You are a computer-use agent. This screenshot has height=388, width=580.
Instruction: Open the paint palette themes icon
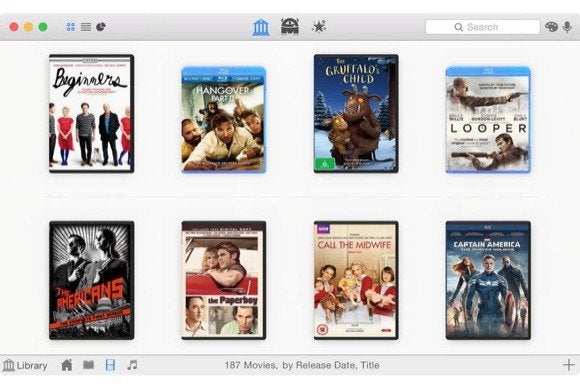click(x=551, y=27)
